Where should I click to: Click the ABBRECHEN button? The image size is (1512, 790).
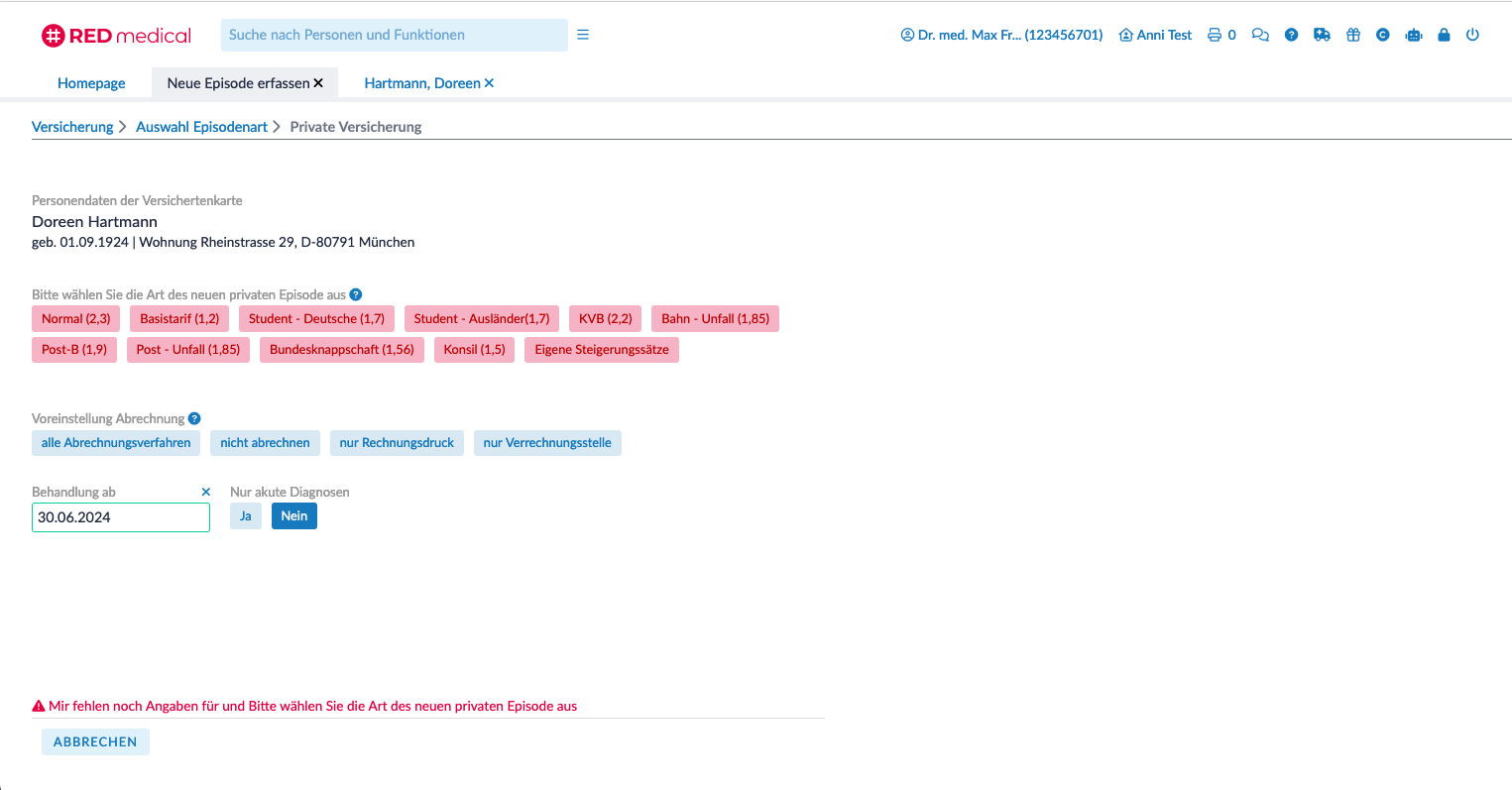[95, 741]
